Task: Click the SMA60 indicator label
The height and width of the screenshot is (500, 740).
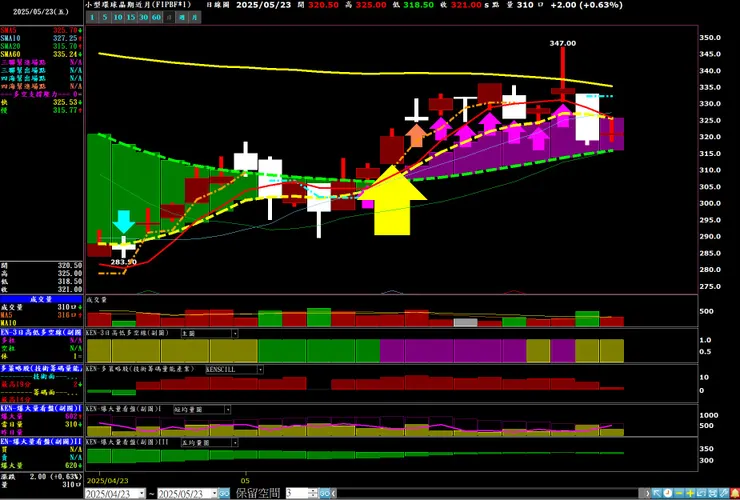Action: 10,54
